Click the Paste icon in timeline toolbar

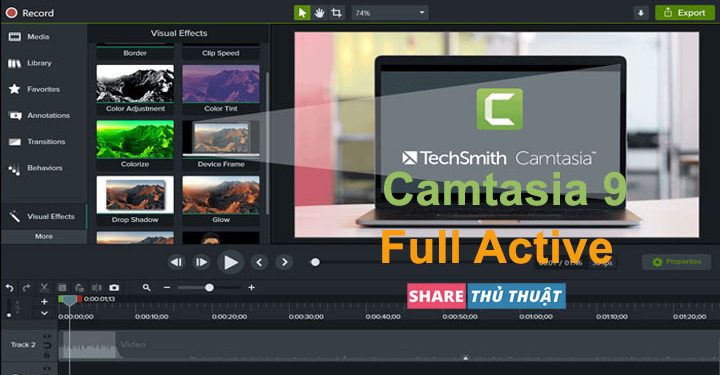(79, 288)
